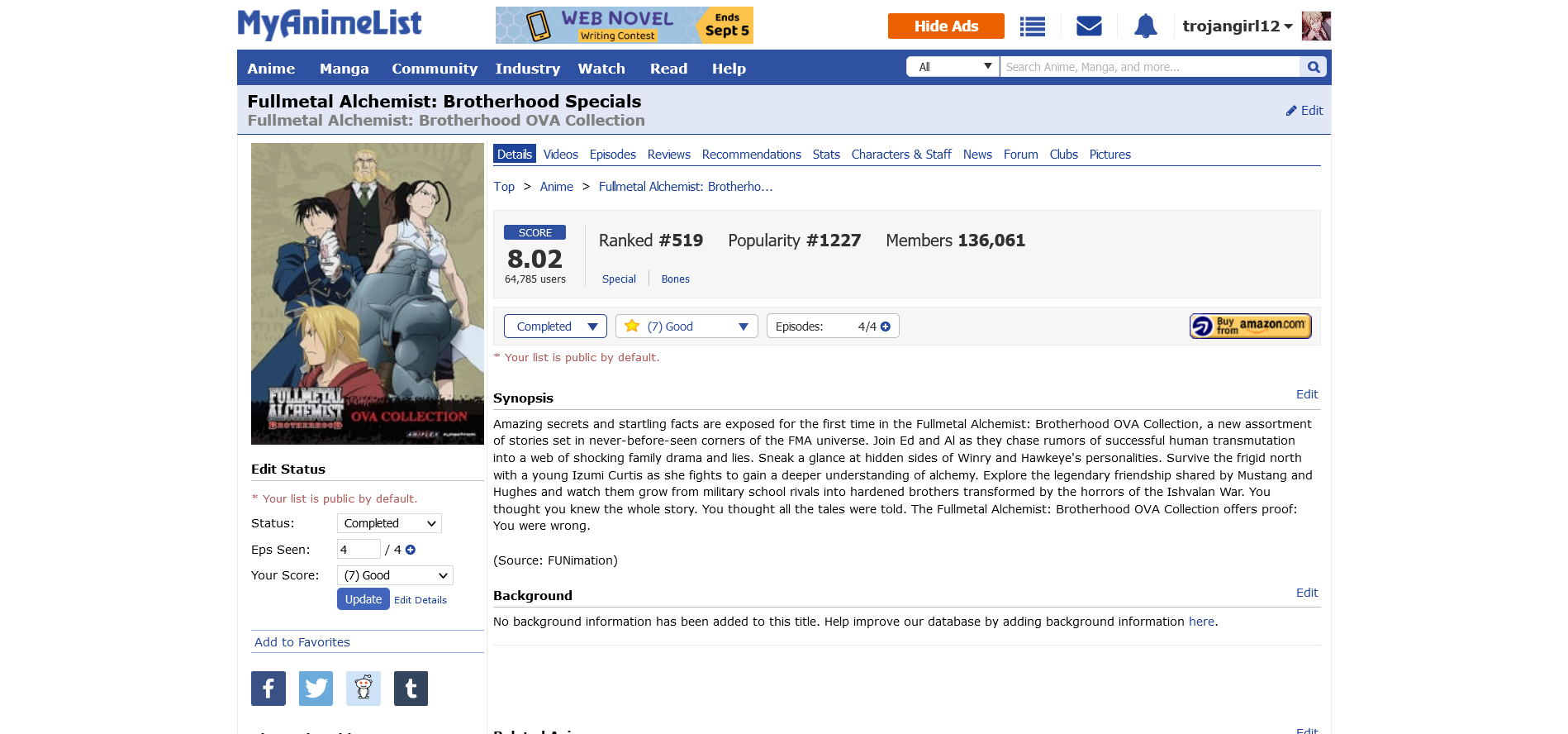The width and height of the screenshot is (1568, 734).
Task: Click the Hide Ads button
Action: [946, 26]
